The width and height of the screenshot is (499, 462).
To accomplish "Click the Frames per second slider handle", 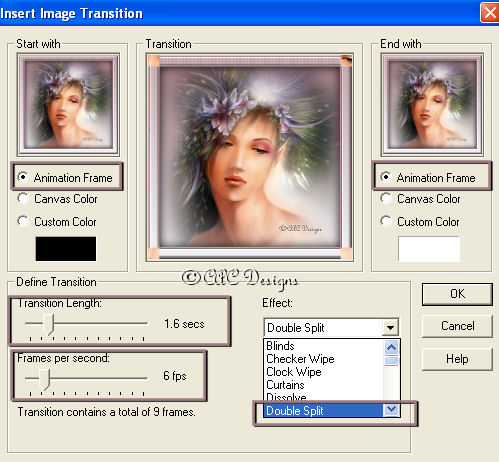I will [44, 379].
